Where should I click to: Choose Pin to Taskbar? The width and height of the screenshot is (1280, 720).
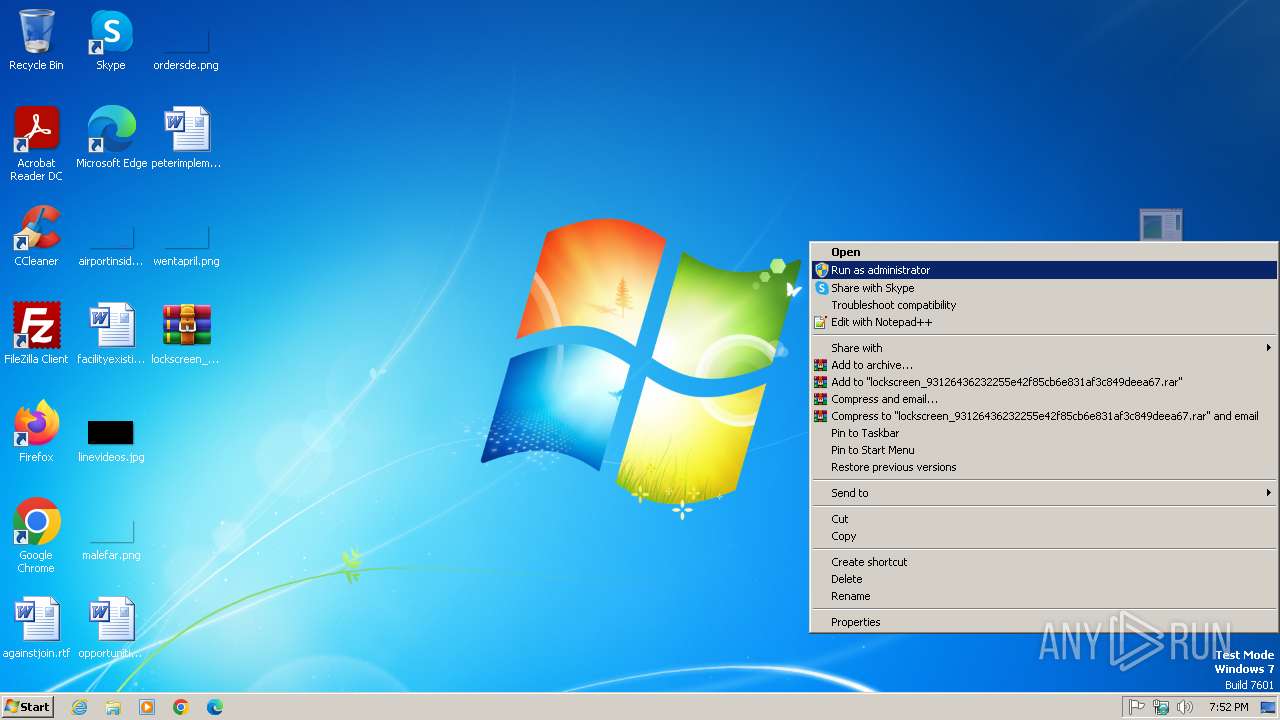[x=1043, y=433]
